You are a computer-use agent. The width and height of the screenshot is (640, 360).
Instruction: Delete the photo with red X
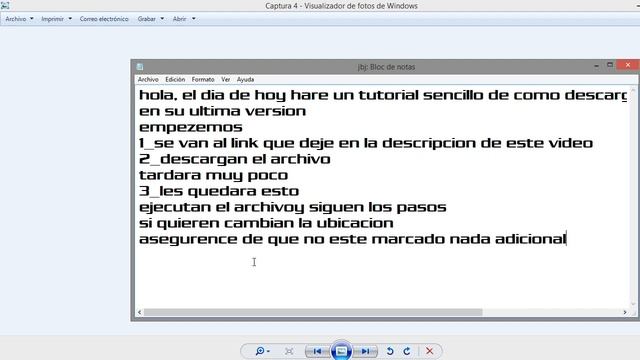pos(429,351)
